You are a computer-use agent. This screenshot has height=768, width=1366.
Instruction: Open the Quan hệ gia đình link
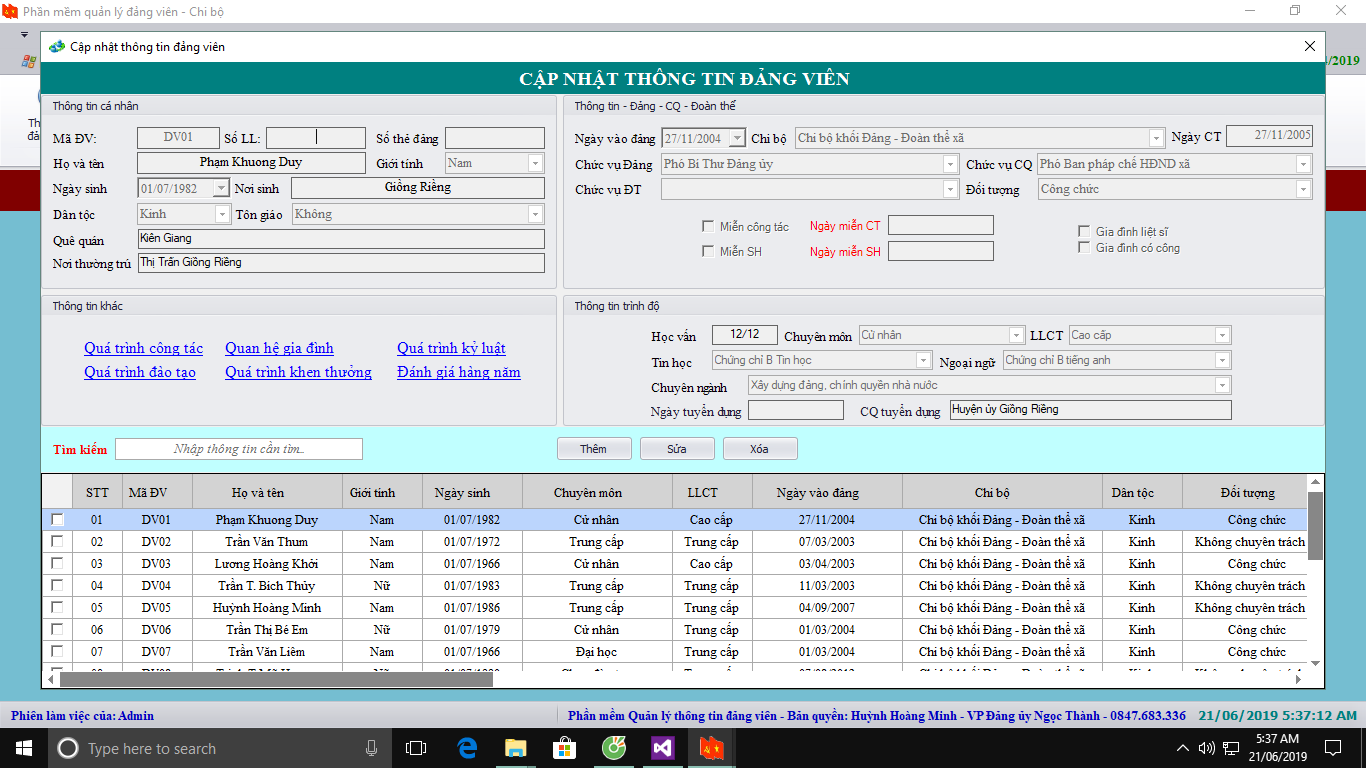279,348
